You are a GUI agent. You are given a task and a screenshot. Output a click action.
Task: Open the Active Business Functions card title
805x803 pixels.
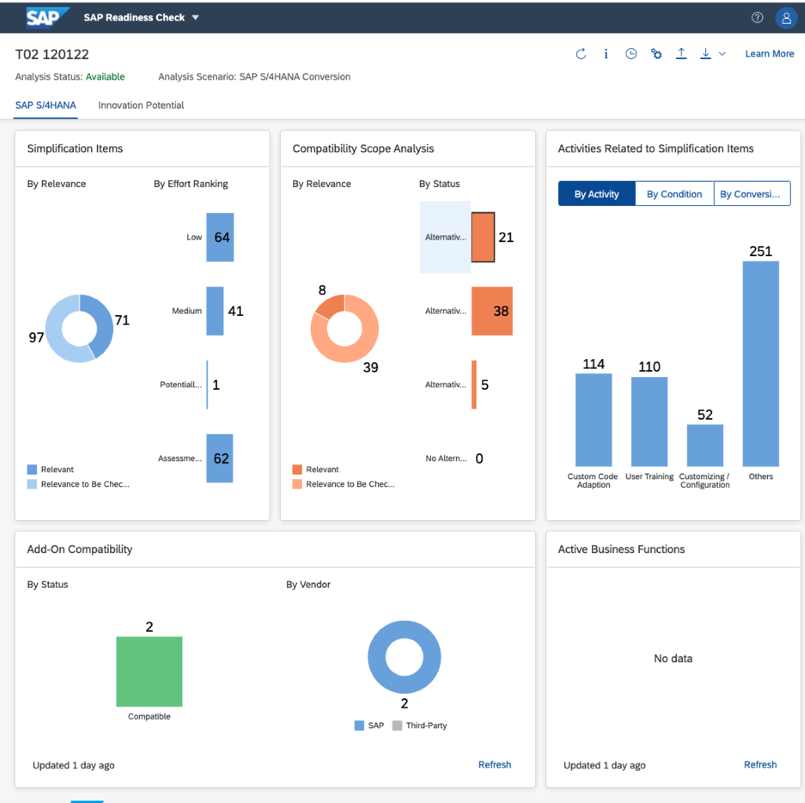tap(621, 549)
